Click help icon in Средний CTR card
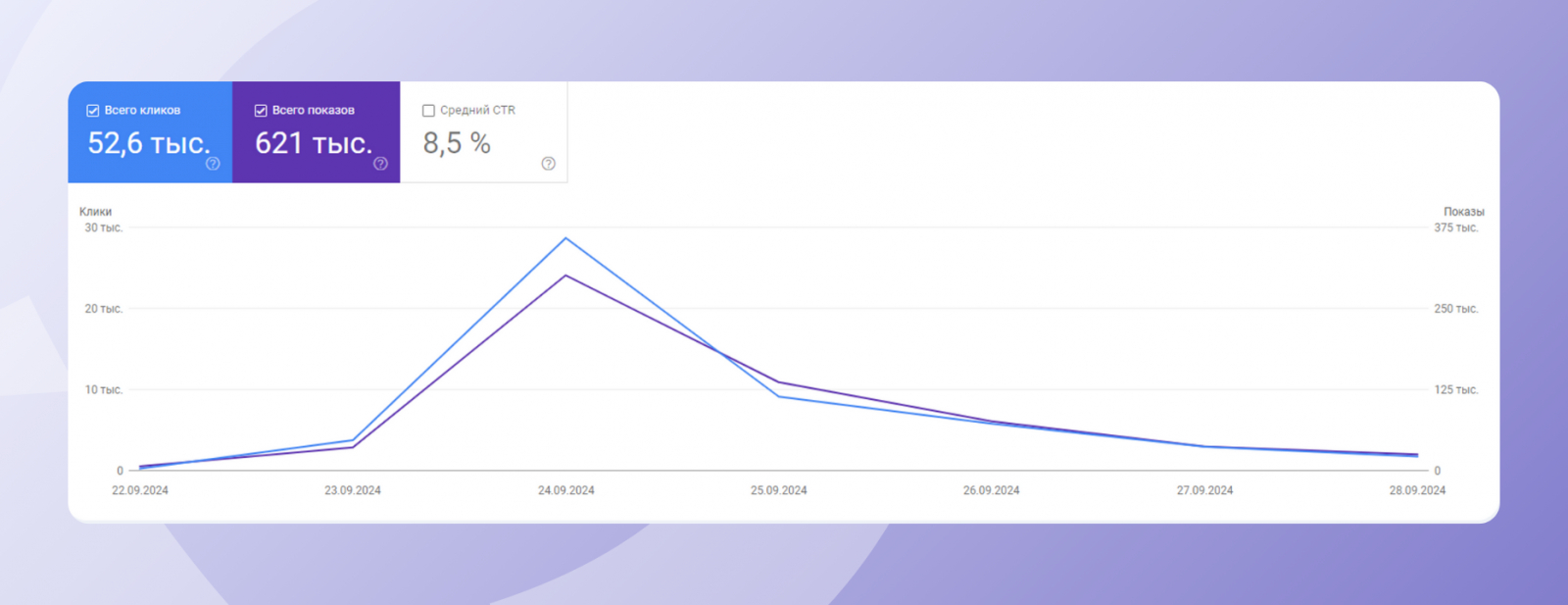 (x=548, y=164)
